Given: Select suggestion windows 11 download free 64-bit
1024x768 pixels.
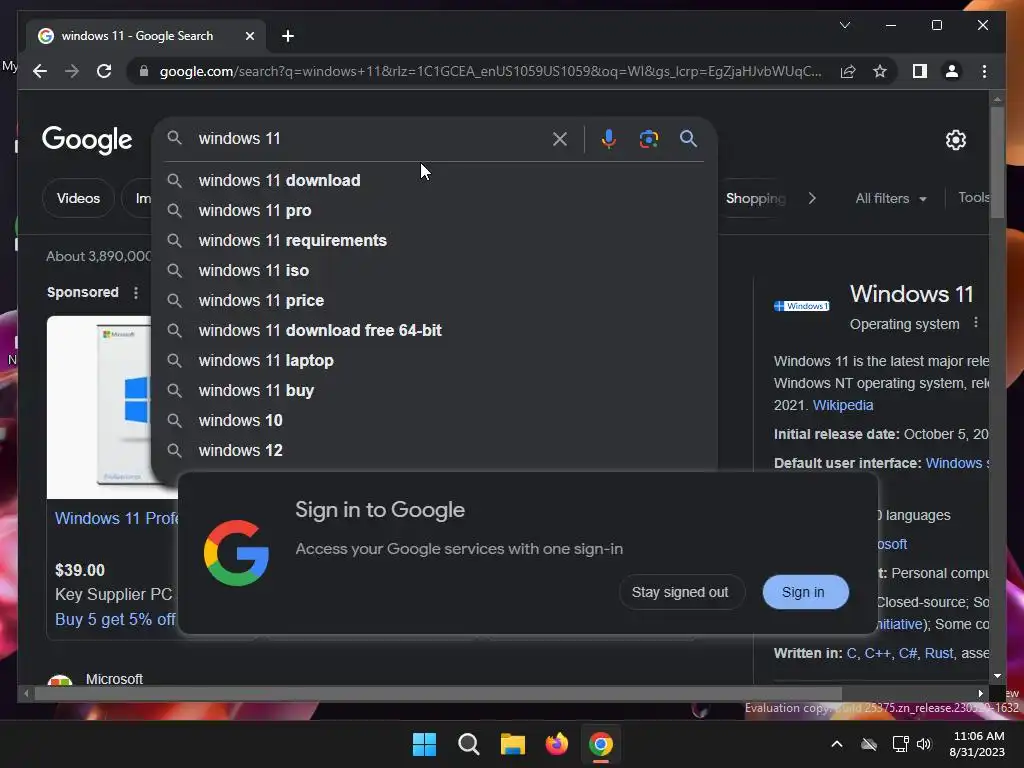Looking at the screenshot, I should point(434,330).
